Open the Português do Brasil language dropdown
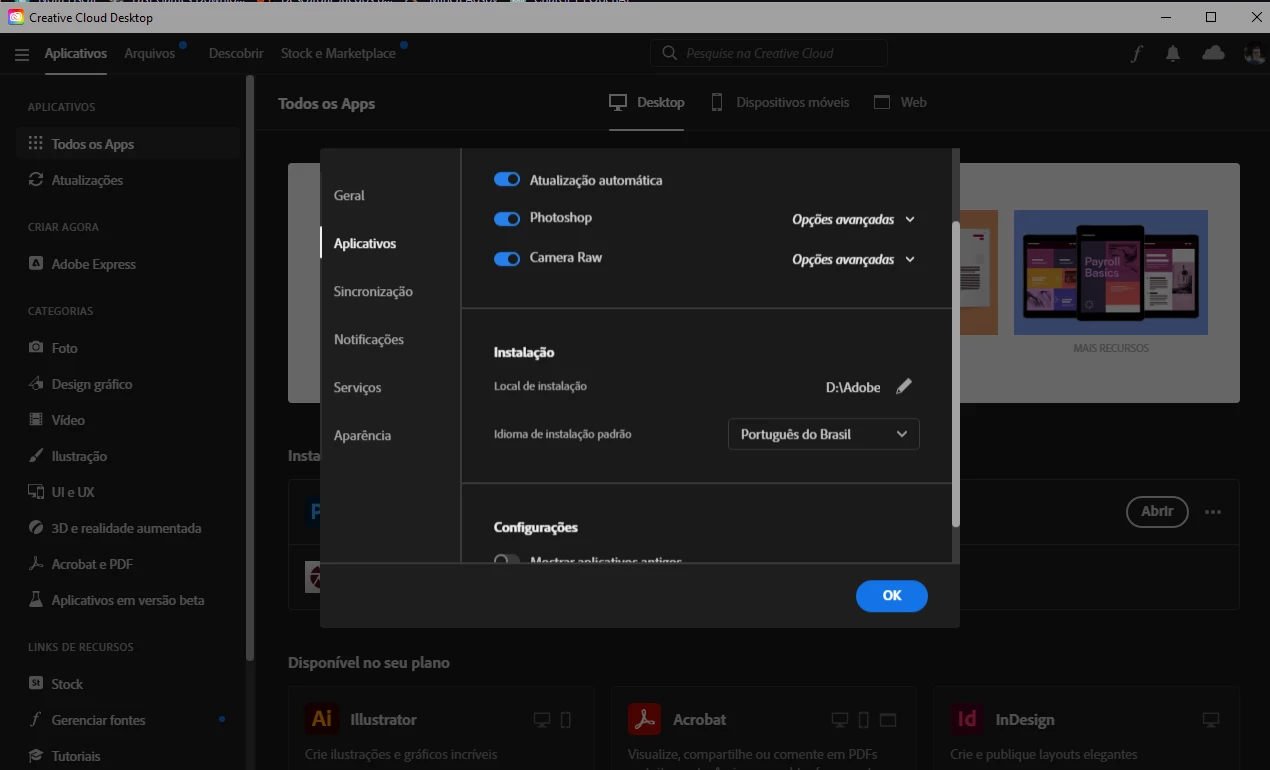Screen dimensions: 1270x770 pos(824,434)
